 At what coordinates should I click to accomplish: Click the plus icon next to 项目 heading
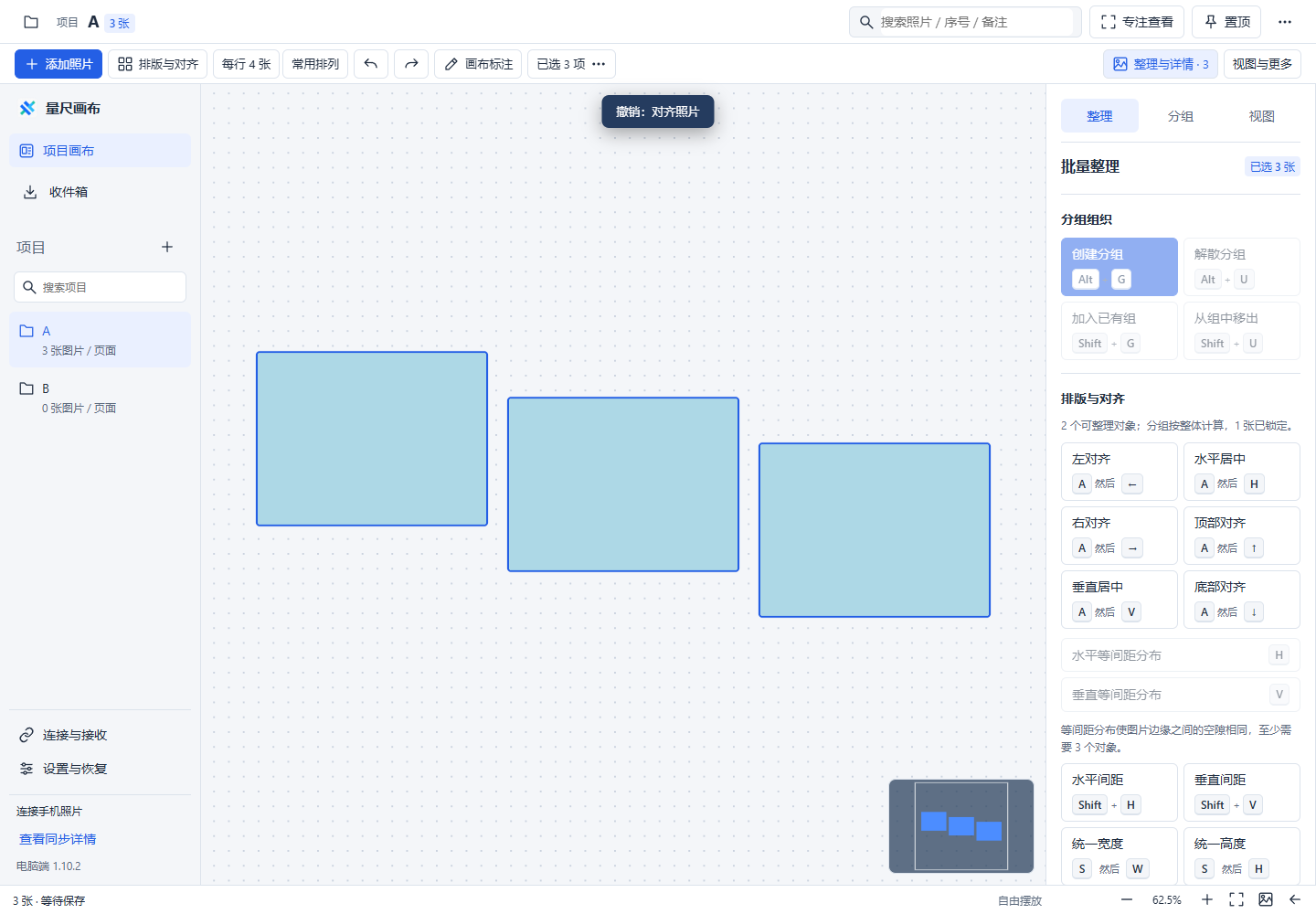167,247
